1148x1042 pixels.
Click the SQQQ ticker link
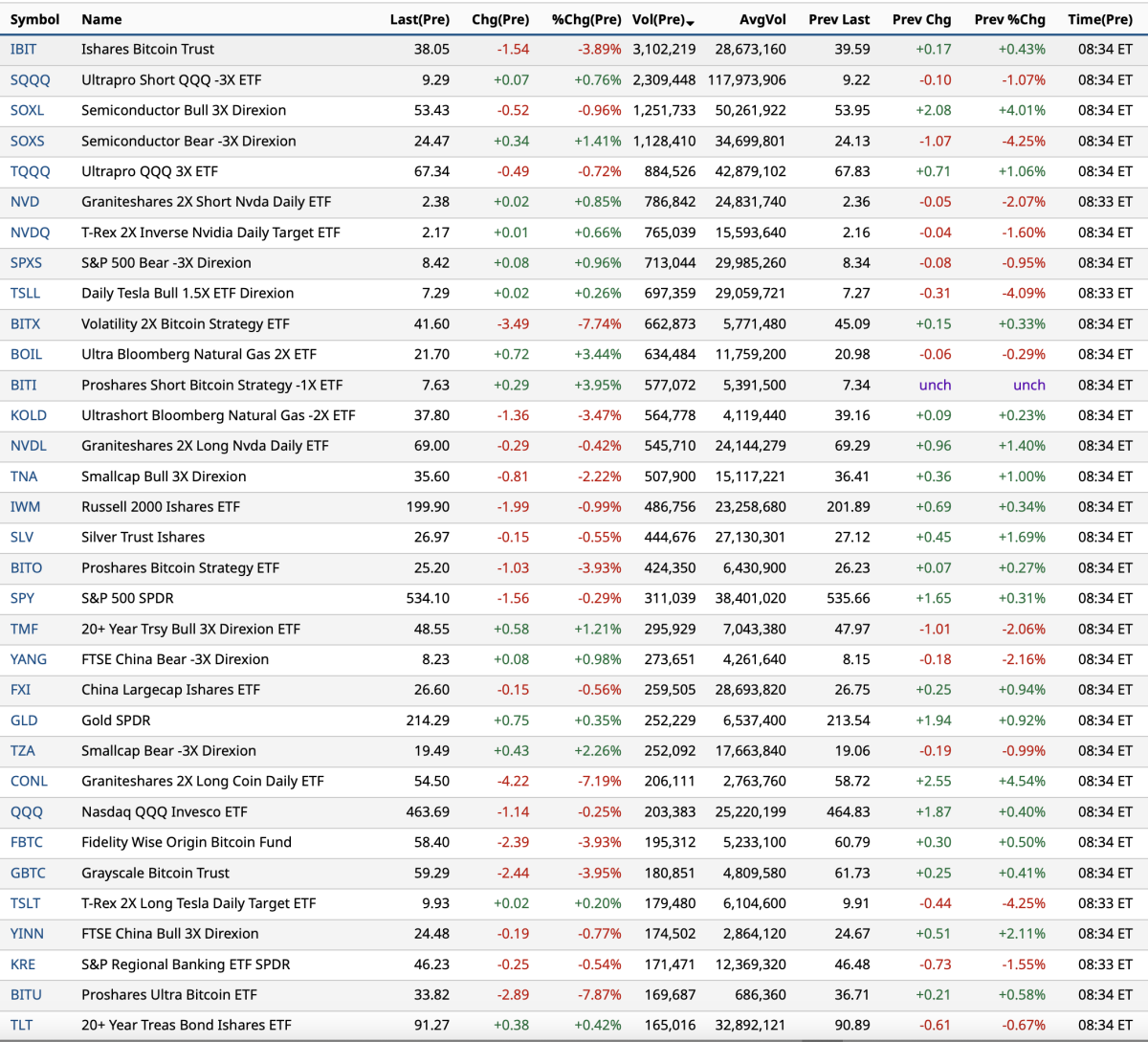click(x=30, y=79)
